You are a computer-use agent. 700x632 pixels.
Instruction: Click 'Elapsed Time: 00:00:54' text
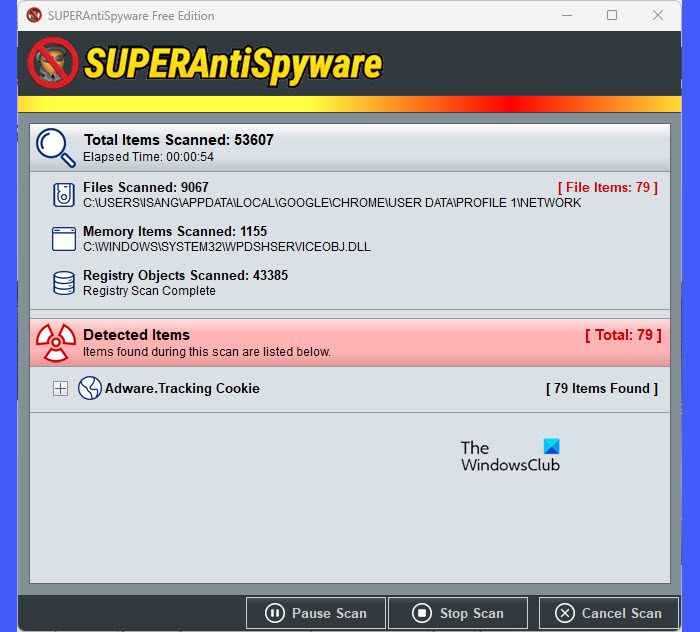[148, 157]
